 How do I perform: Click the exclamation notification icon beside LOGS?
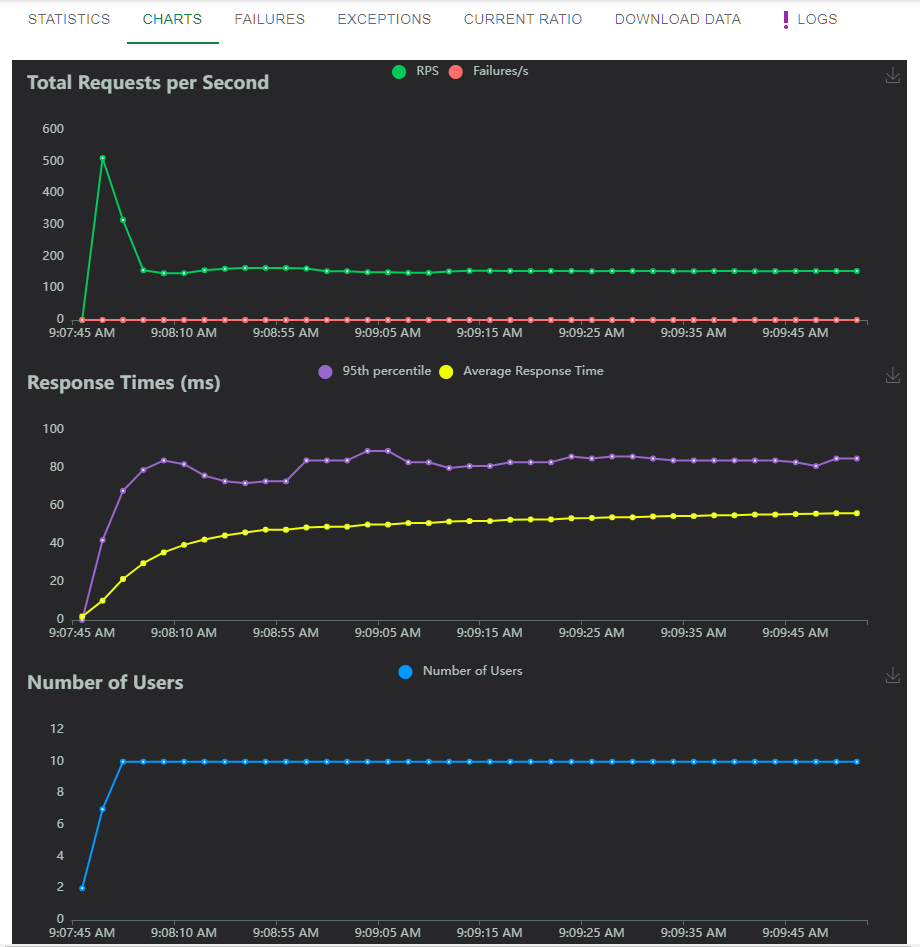pyautogui.click(x=783, y=18)
